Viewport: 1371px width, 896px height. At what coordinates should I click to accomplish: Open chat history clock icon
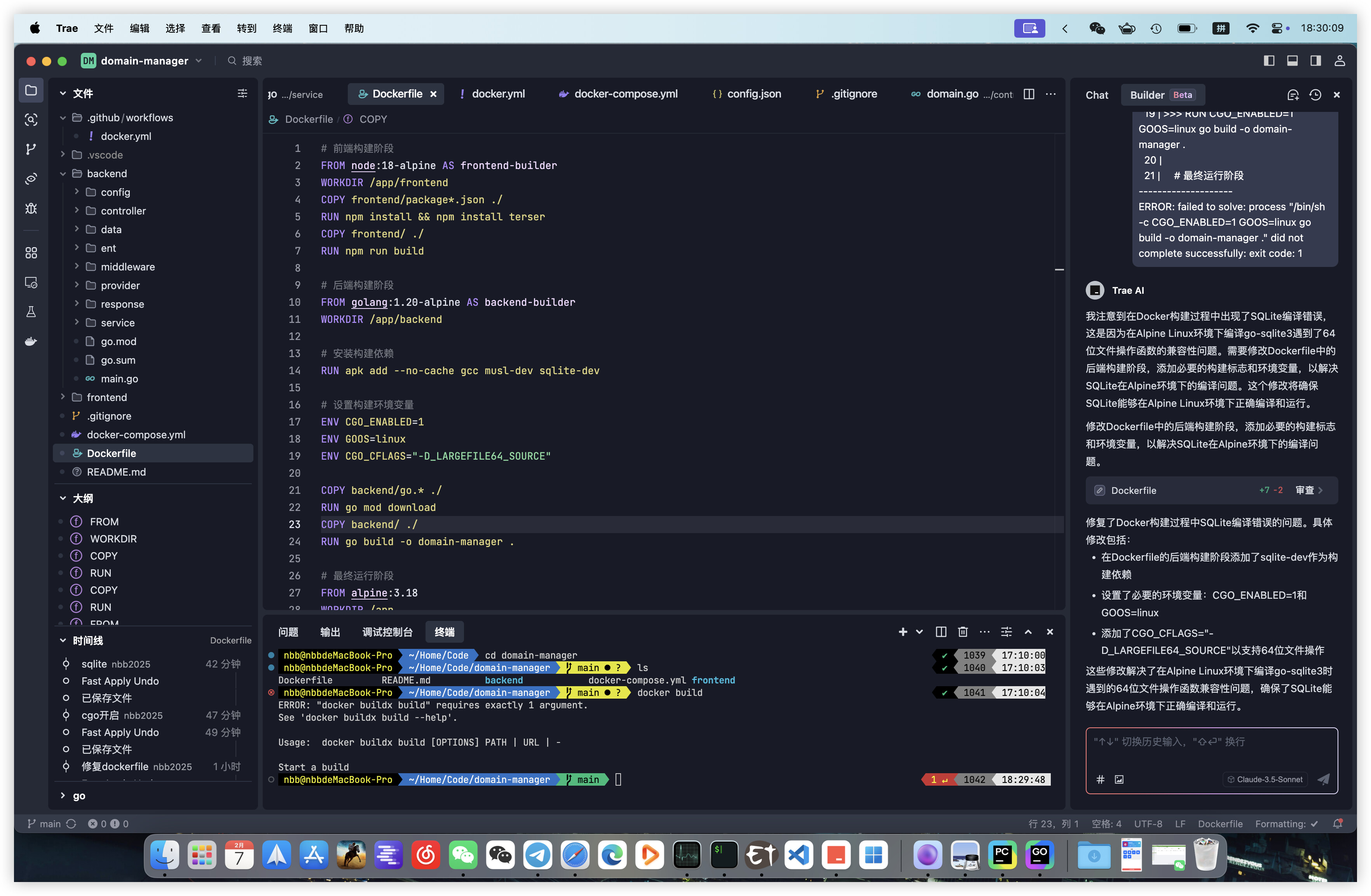click(x=1315, y=95)
